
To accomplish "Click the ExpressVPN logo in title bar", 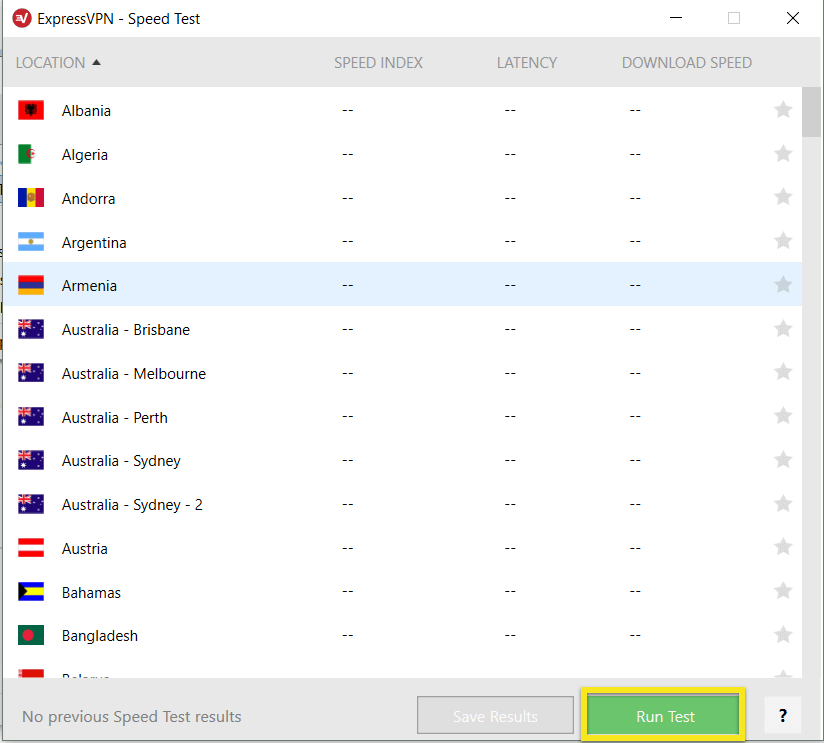I will tap(22, 18).
